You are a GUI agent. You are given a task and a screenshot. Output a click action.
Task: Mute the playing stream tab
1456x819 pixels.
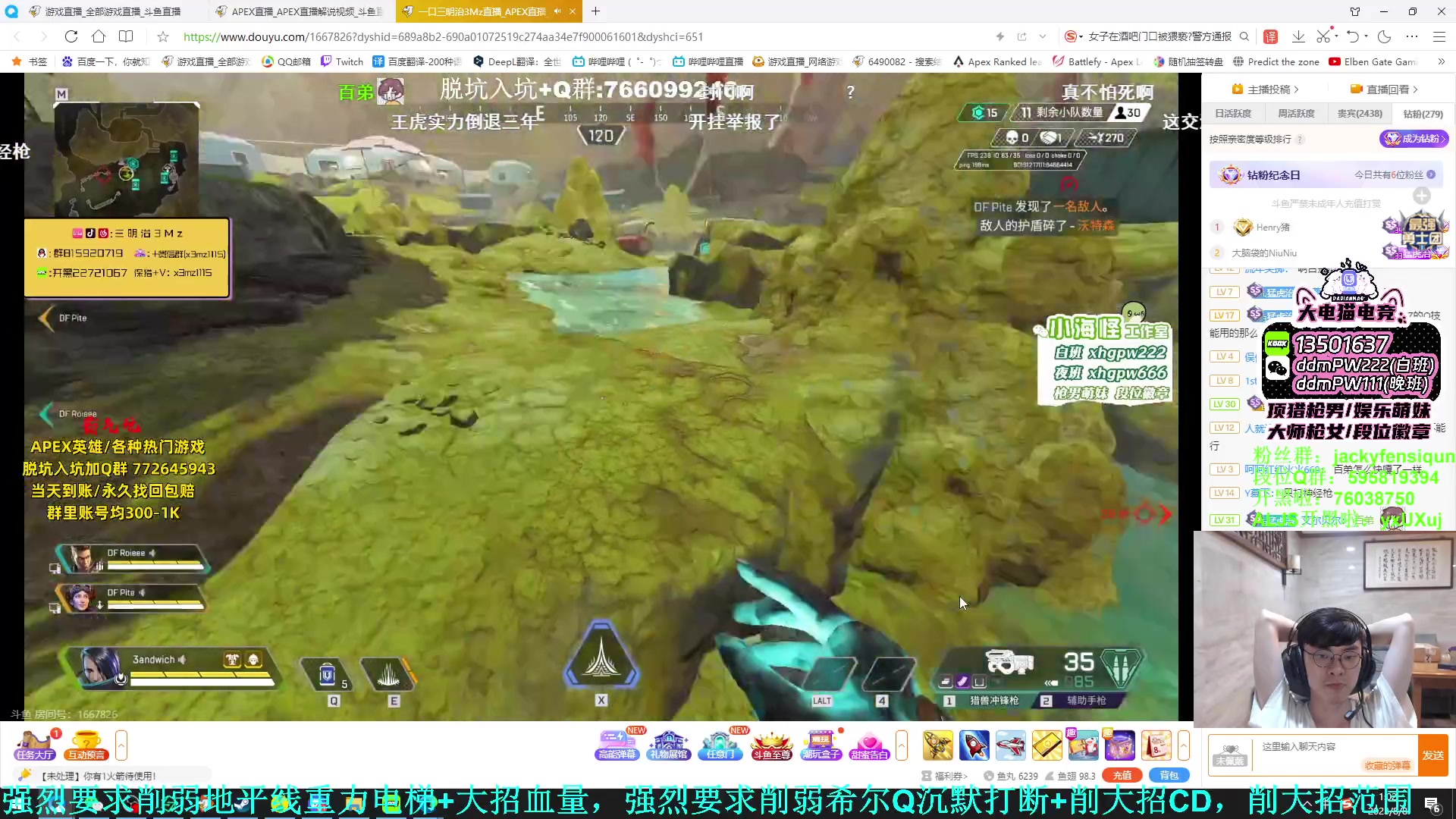tap(557, 11)
